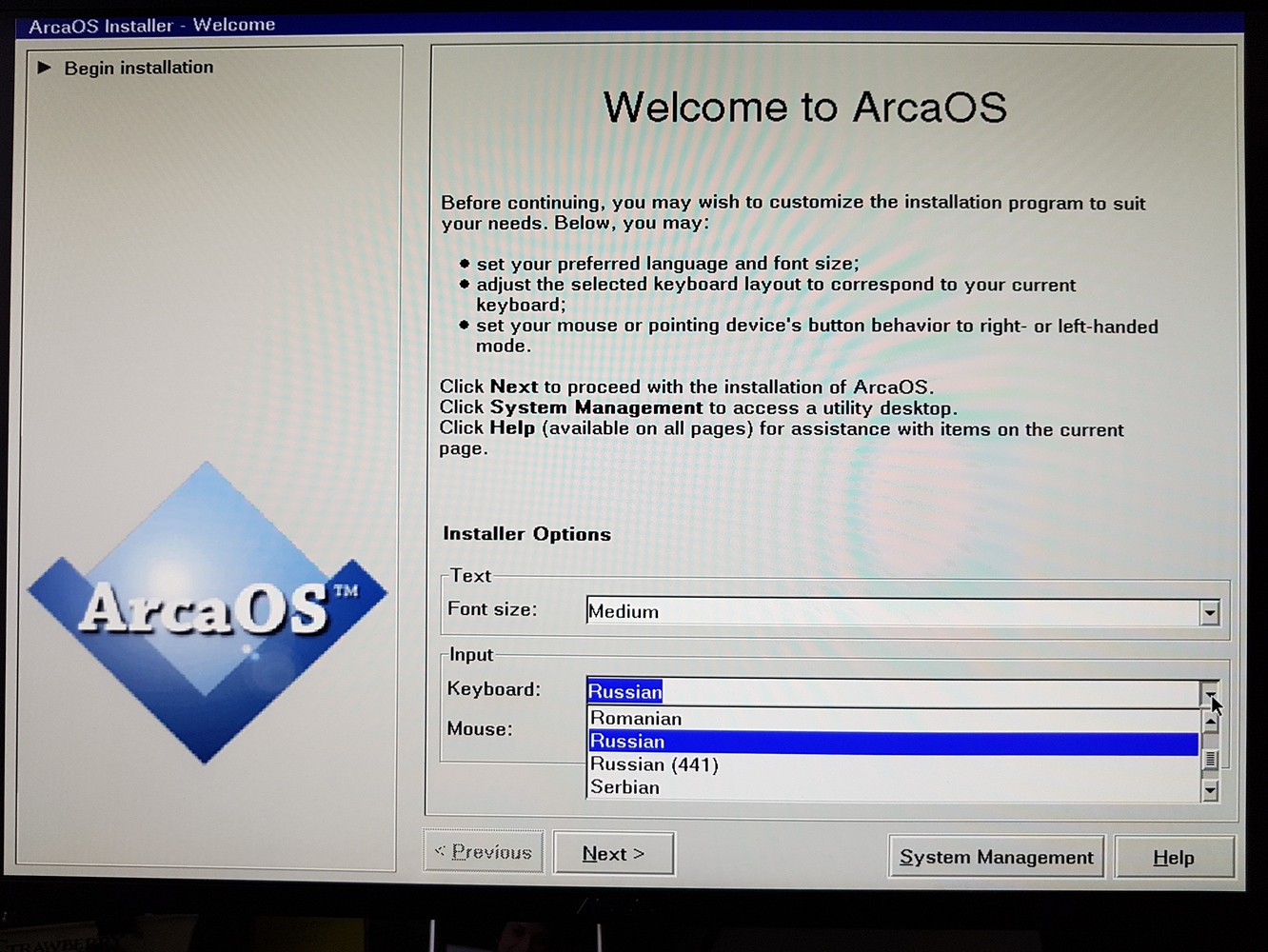The width and height of the screenshot is (1268, 952).
Task: Click the Welcome to ArcaOS heading
Action: coord(805,107)
